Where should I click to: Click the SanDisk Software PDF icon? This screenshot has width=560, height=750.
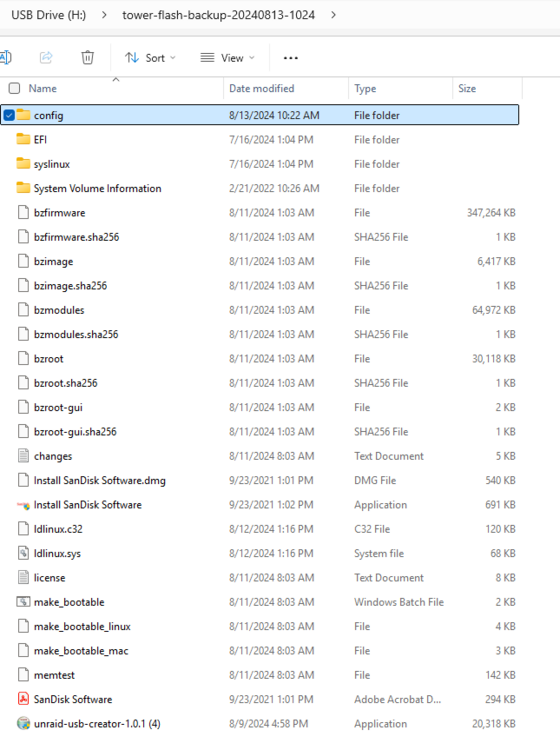click(x=23, y=699)
